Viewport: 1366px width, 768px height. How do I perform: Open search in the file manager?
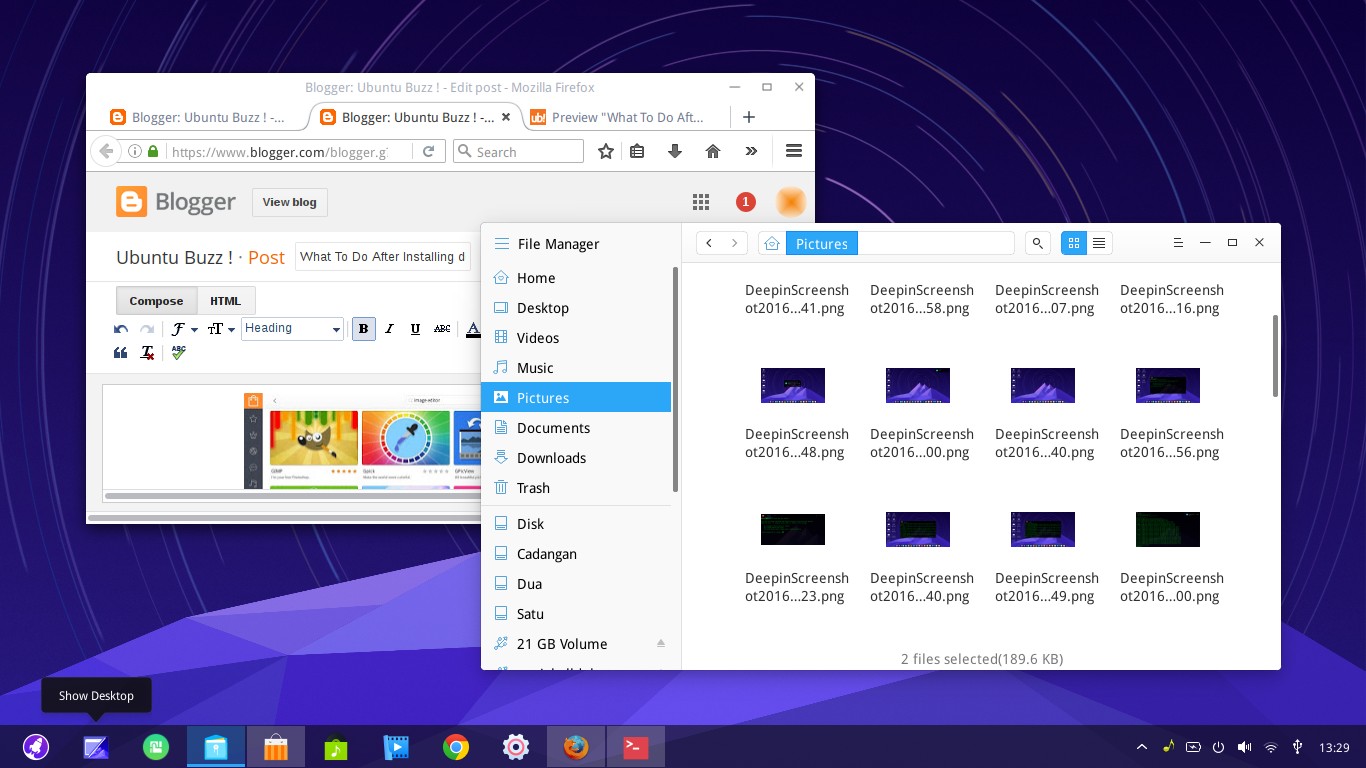(1037, 243)
